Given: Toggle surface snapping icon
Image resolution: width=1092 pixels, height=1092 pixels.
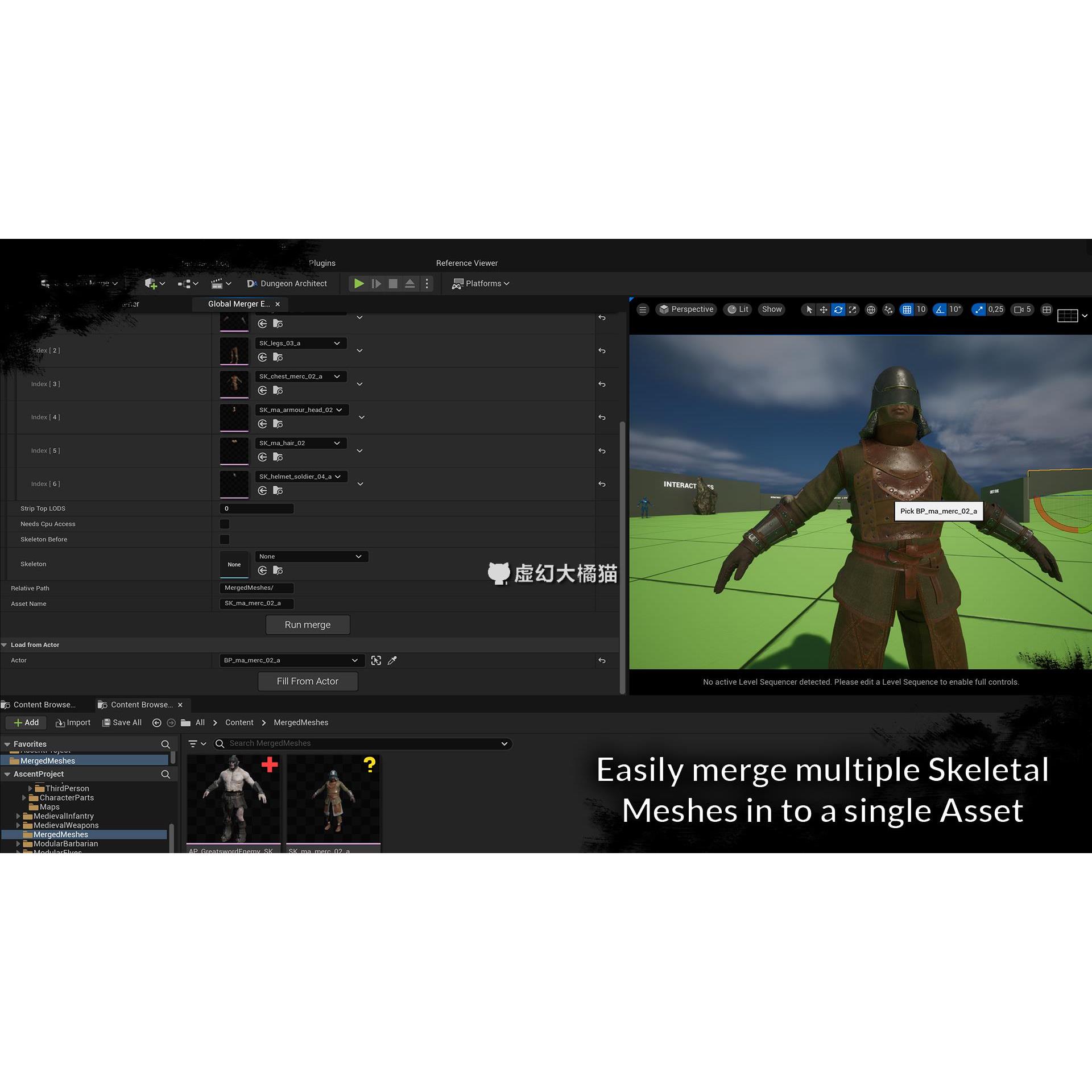Looking at the screenshot, I should point(888,309).
